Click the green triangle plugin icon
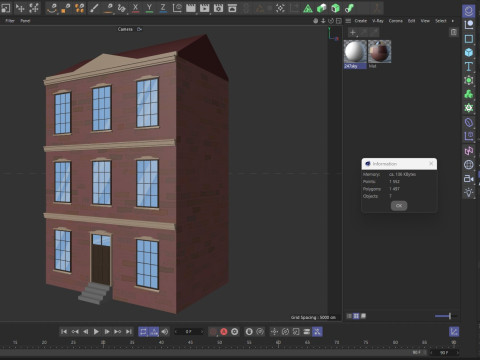The width and height of the screenshot is (480, 360). click(308, 8)
